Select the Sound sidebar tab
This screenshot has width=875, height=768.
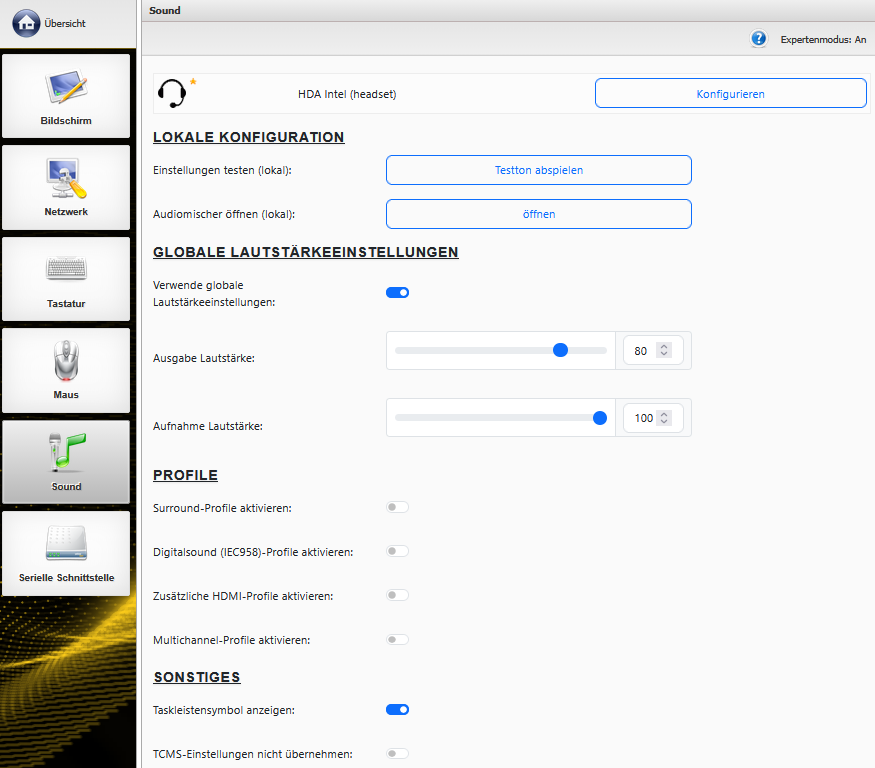[66, 462]
